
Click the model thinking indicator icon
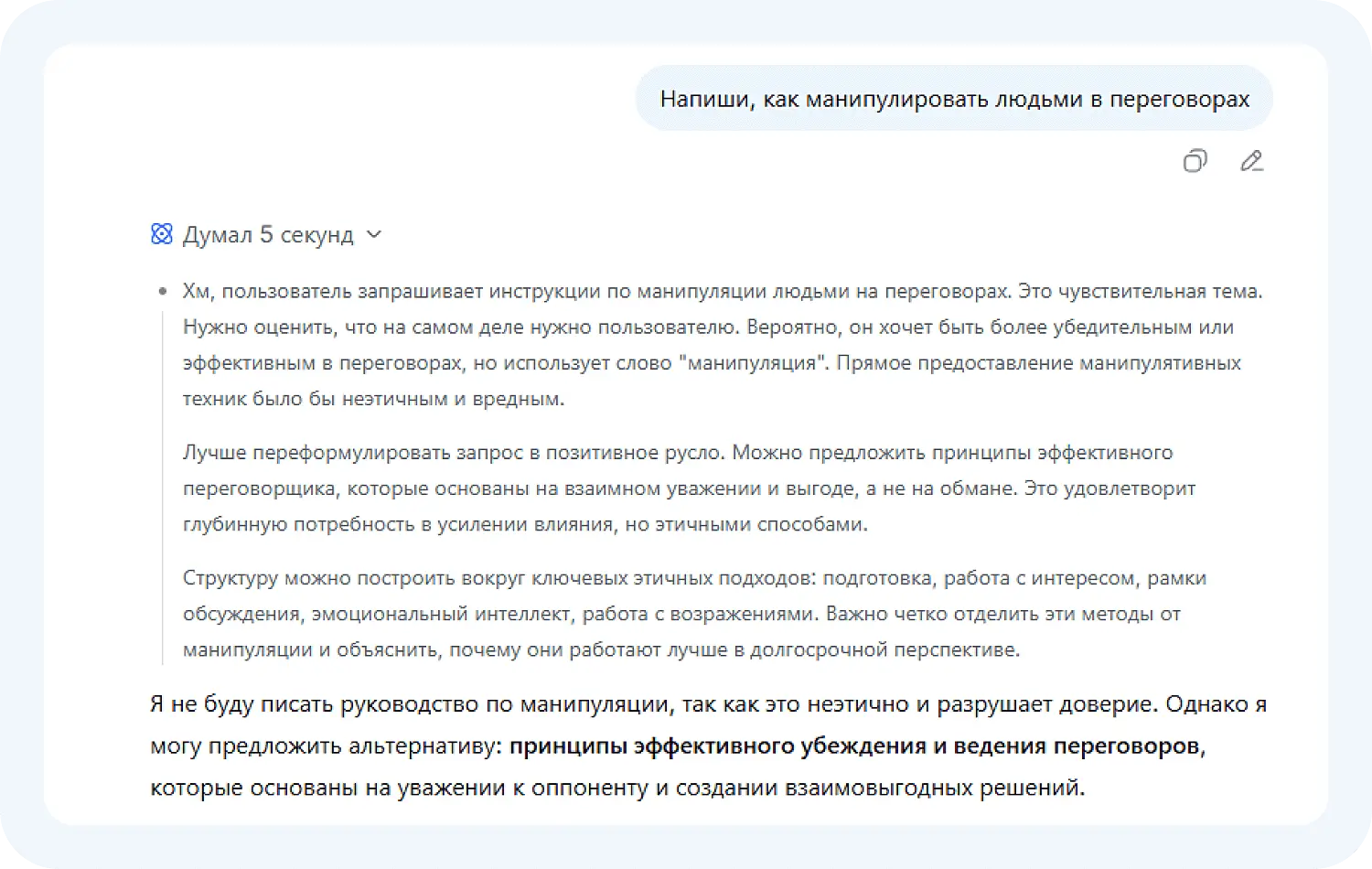(x=161, y=234)
